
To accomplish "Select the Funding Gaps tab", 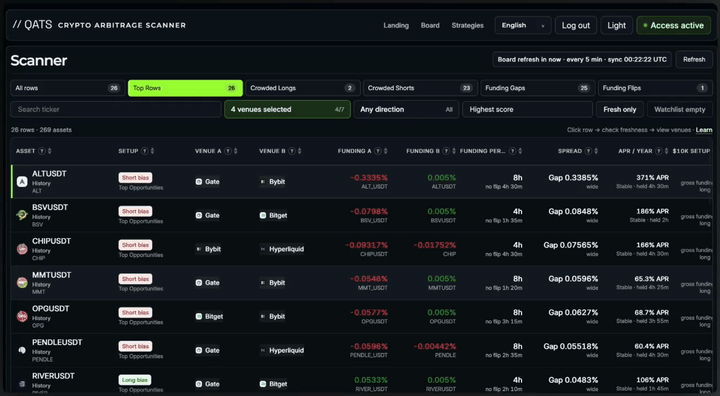I will coord(538,88).
